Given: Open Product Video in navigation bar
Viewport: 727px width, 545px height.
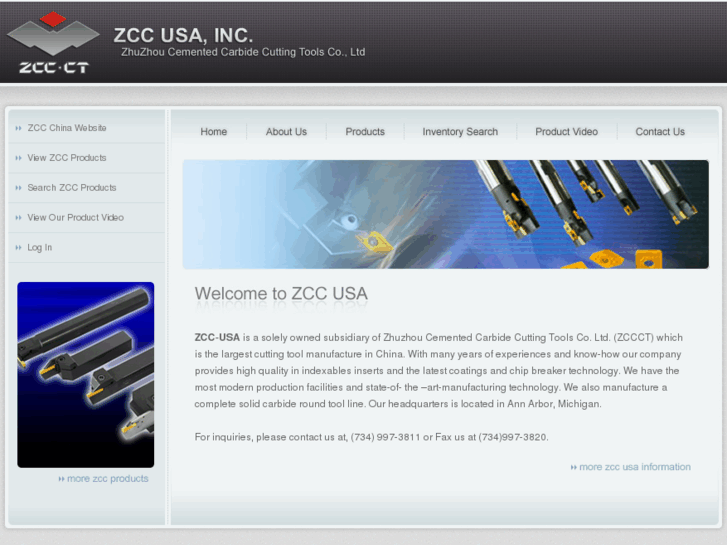Looking at the screenshot, I should 567,132.
